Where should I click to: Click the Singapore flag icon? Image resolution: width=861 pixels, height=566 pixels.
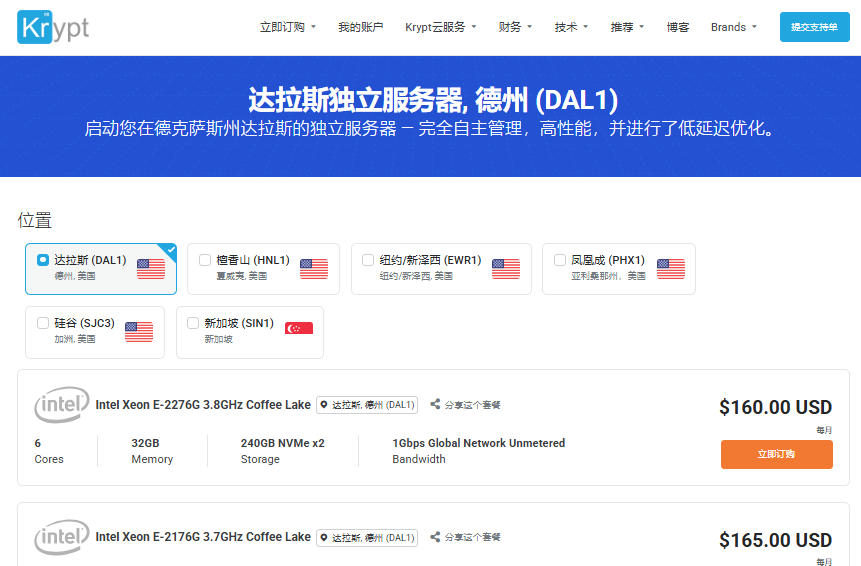tap(299, 328)
